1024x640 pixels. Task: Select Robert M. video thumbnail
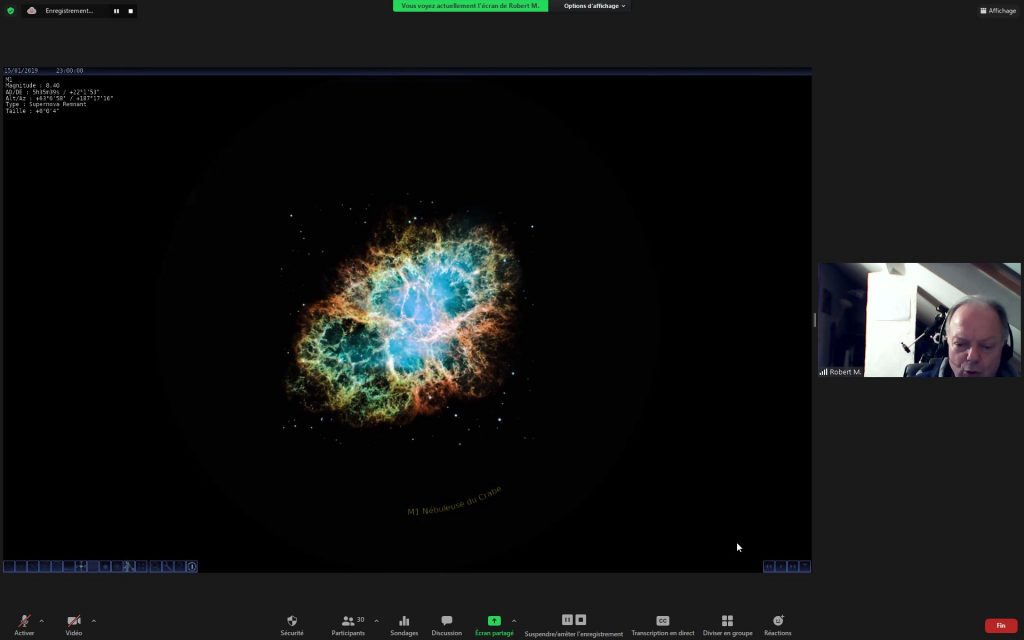919,320
